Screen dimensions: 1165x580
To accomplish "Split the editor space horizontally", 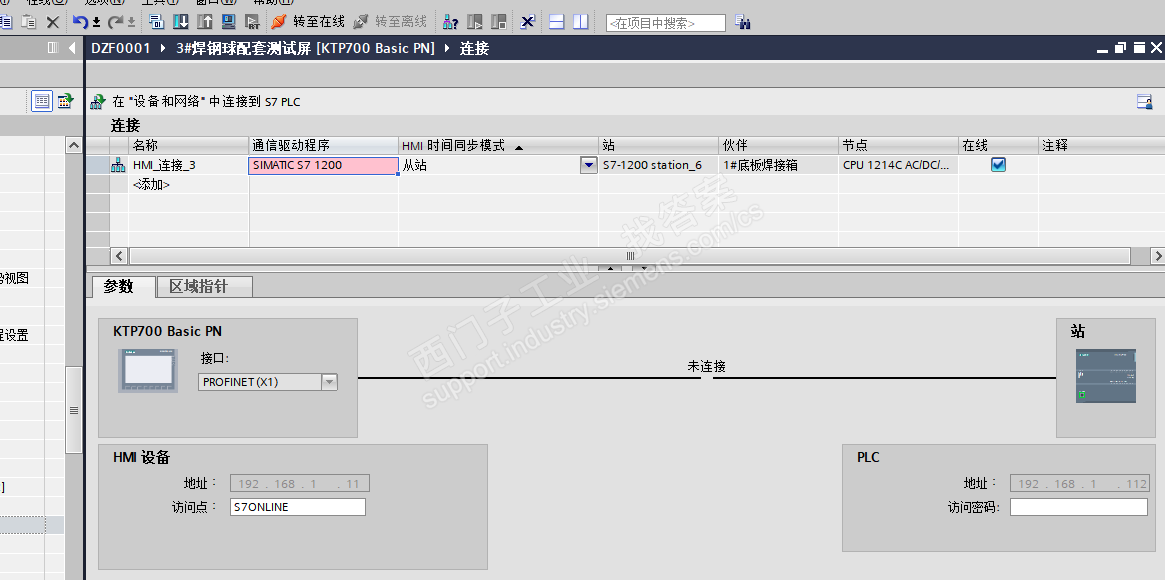I will click(556, 22).
